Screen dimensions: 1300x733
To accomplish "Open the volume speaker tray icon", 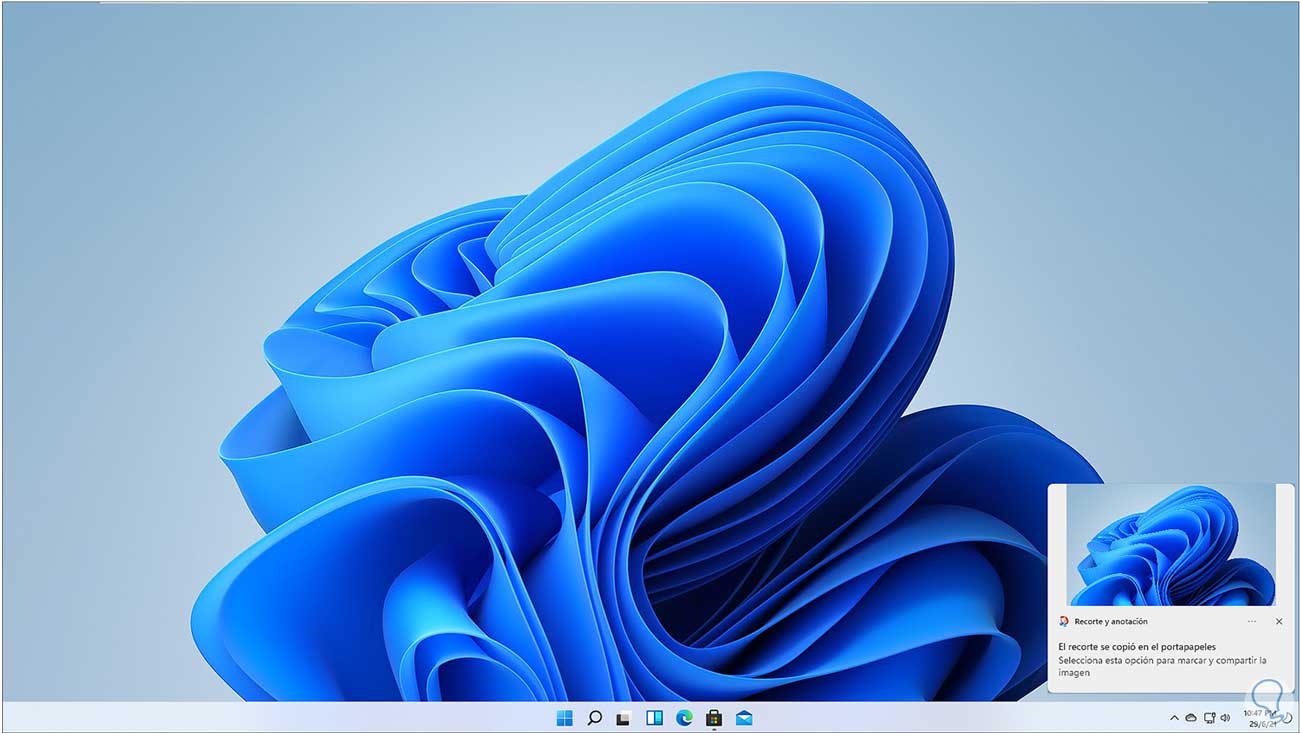I will point(1226,718).
